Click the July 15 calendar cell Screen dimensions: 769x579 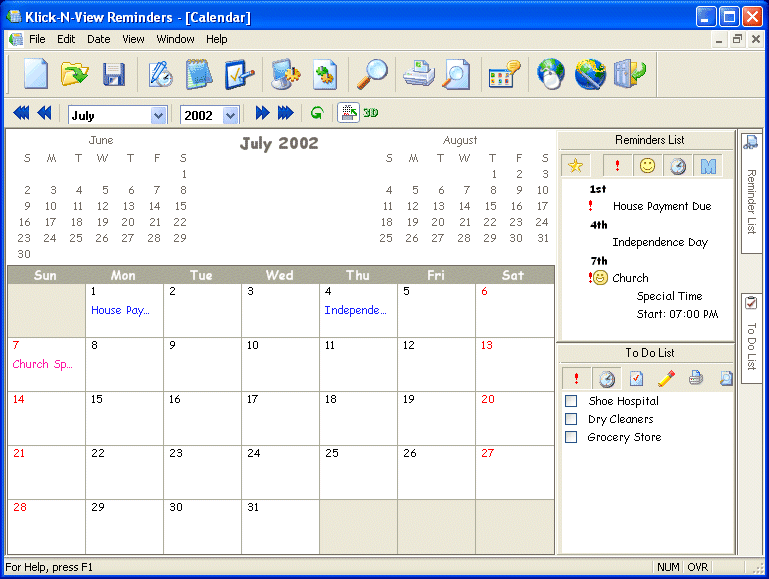124,418
